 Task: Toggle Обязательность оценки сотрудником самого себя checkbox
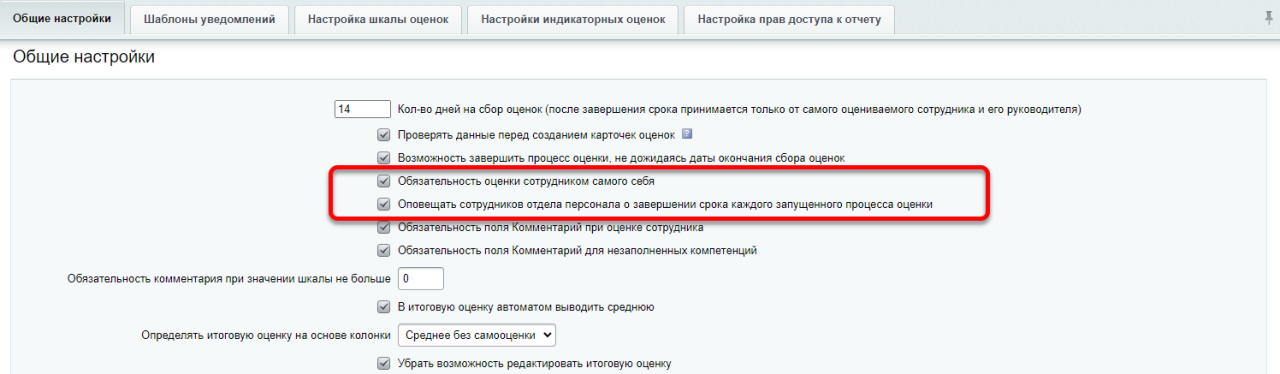click(383, 182)
